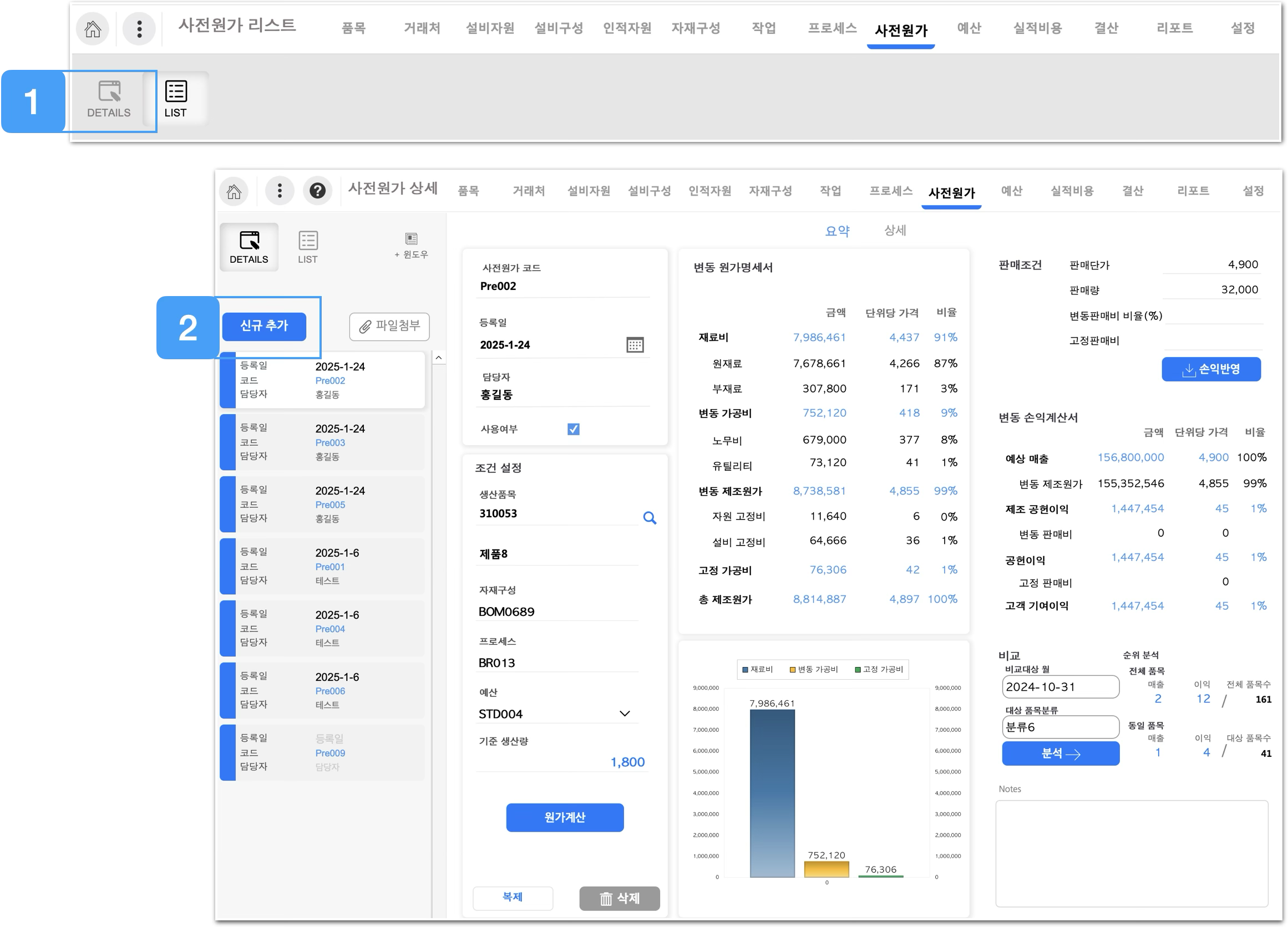Viewport: 1288px width, 927px height.
Task: Expand the 예산 STD004 dropdown
Action: (x=624, y=714)
